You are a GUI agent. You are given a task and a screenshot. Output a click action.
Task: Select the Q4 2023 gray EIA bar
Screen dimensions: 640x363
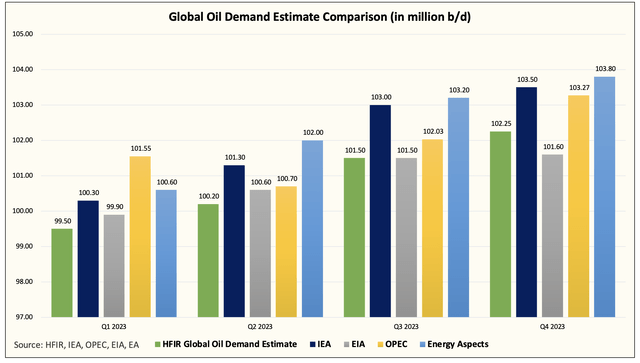tap(553, 236)
